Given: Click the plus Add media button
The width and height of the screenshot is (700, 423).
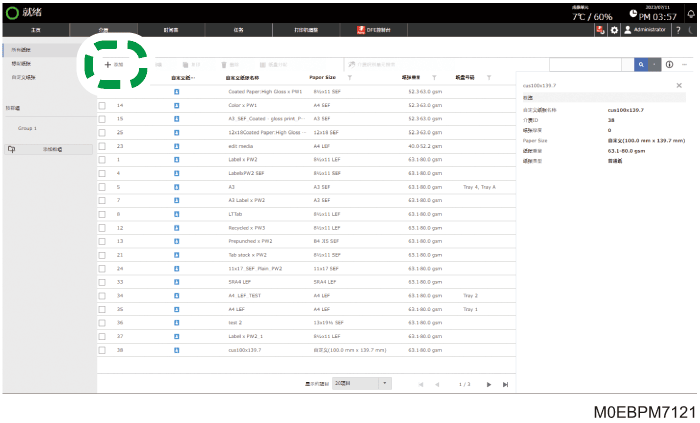Looking at the screenshot, I should pos(114,65).
